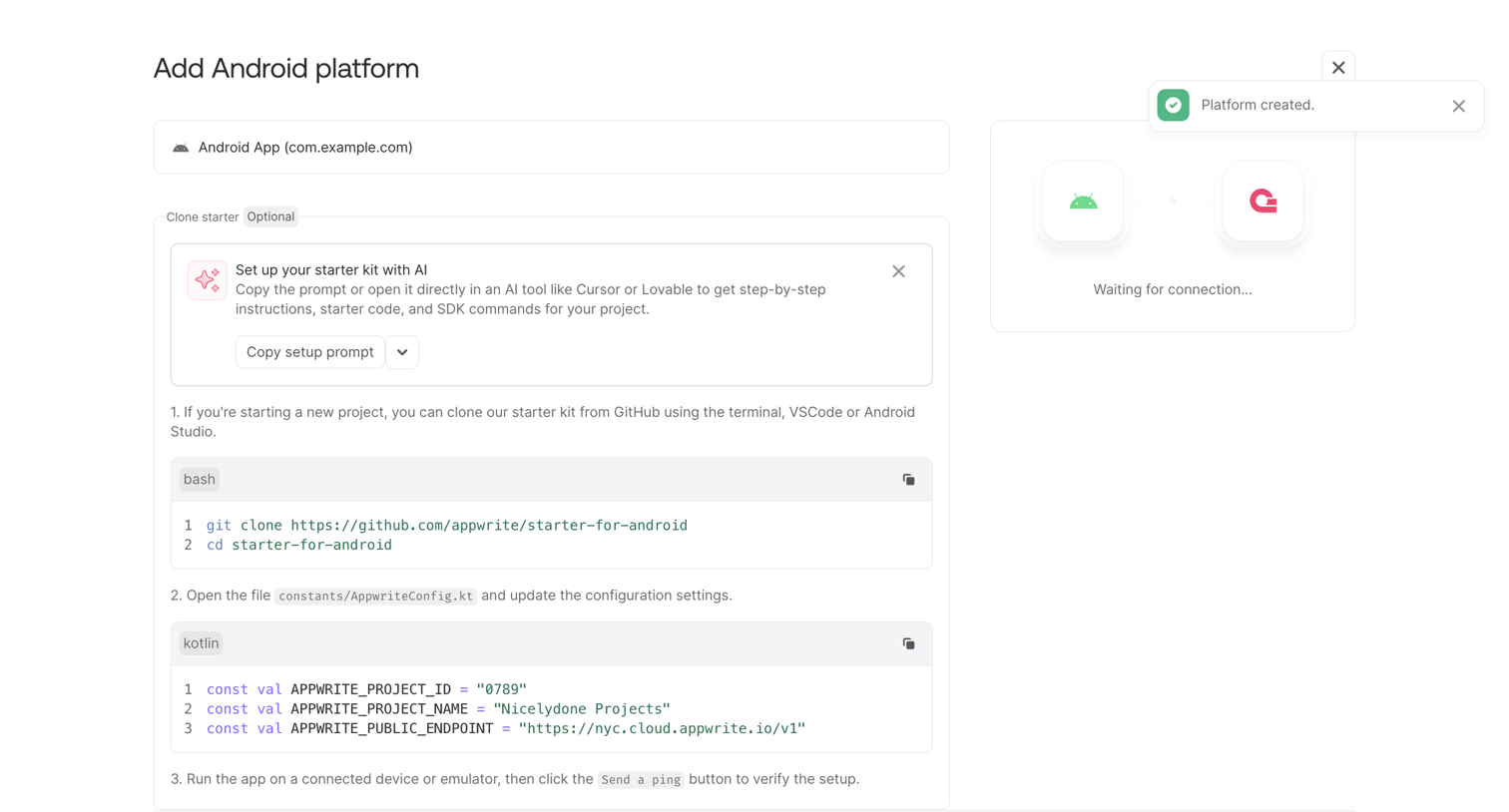This screenshot has width=1509, height=812.
Task: Copy the bash code snippet
Action: (x=908, y=480)
